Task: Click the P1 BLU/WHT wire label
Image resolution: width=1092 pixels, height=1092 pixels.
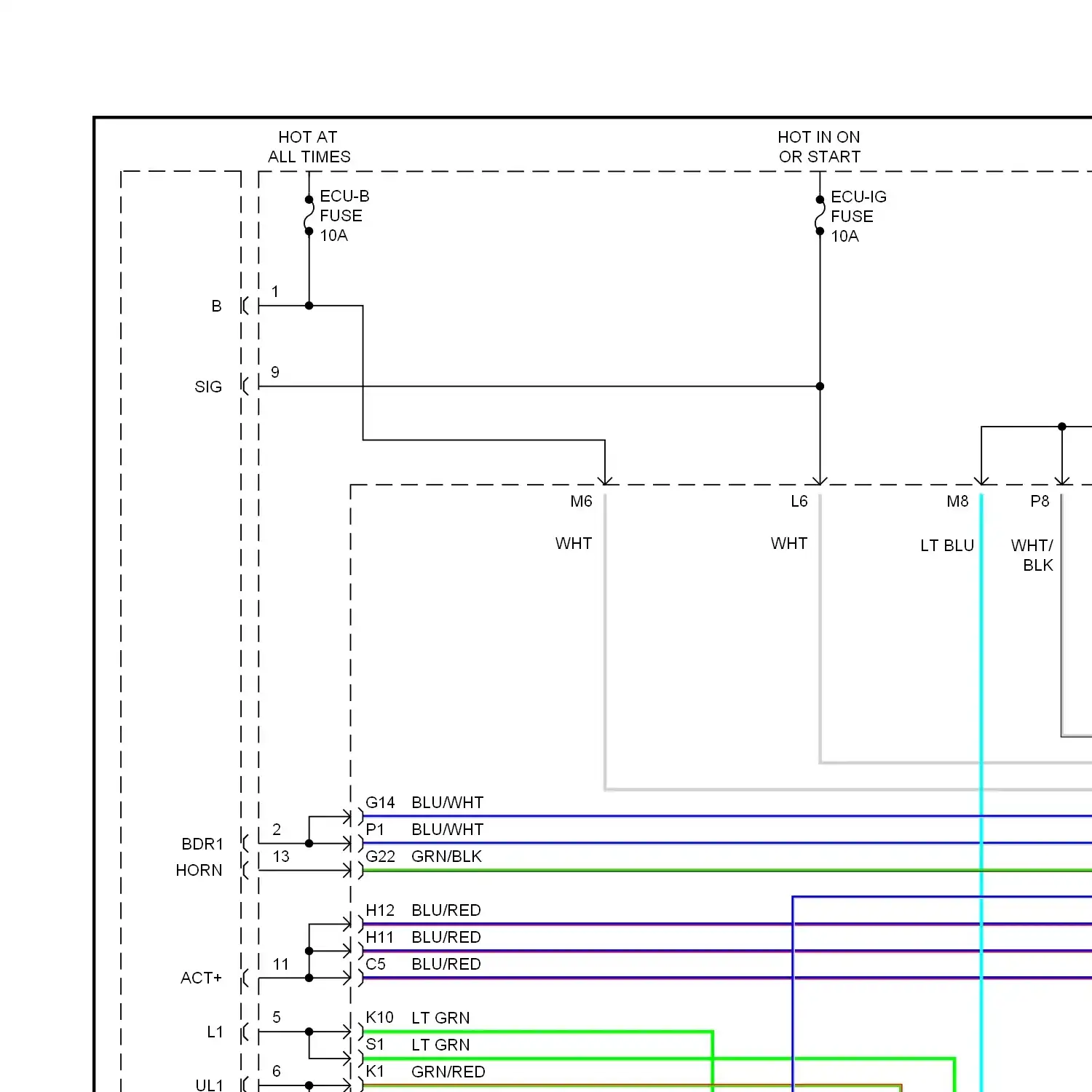Action: pyautogui.click(x=424, y=830)
